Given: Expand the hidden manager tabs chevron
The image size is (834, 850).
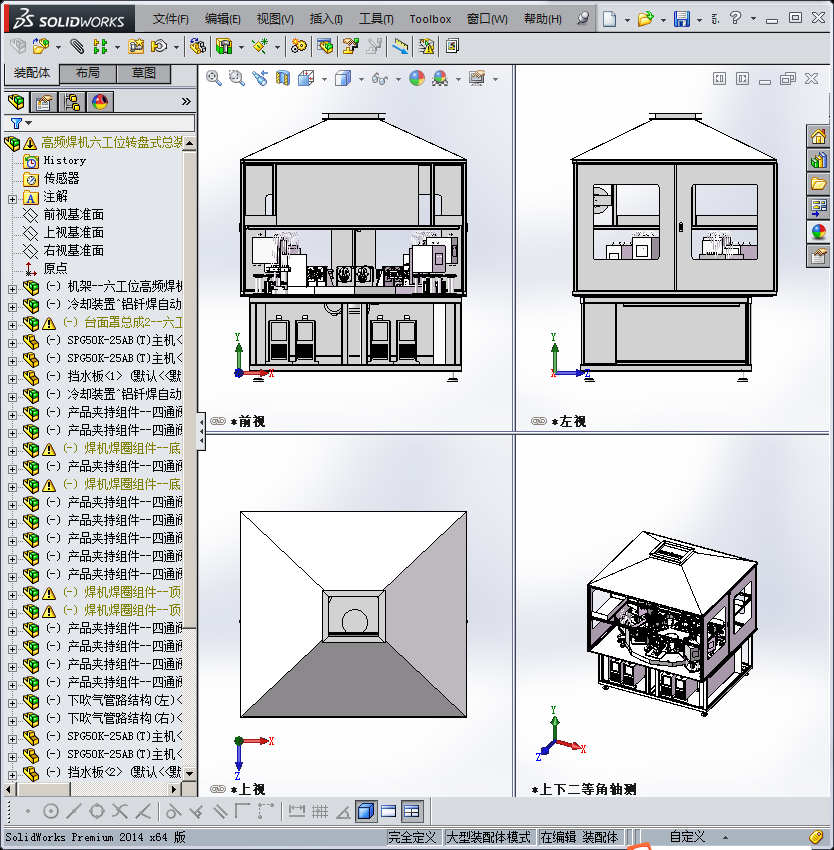Looking at the screenshot, I should click(x=186, y=101).
